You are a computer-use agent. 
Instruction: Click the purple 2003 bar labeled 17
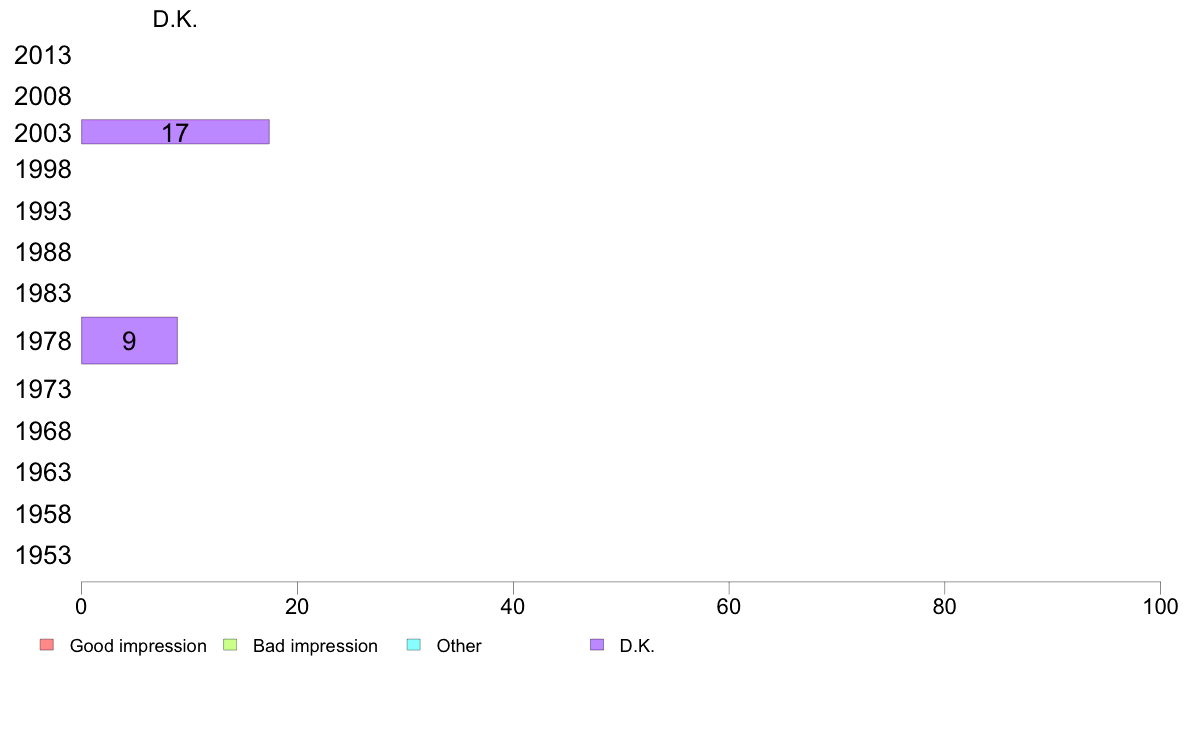click(x=175, y=132)
